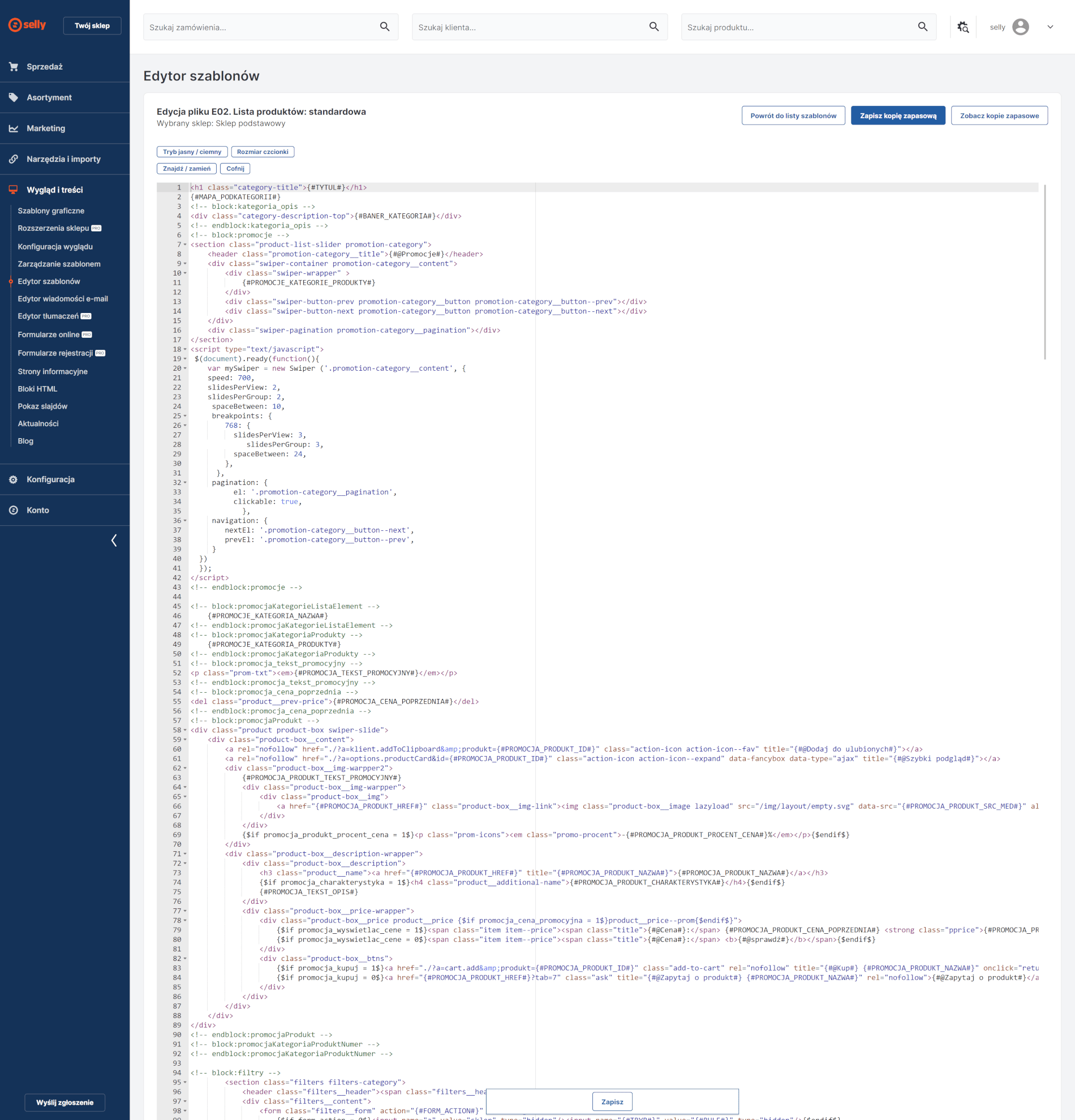Open Edytor tłumaczeń
The image size is (1075, 1120).
coord(48,316)
